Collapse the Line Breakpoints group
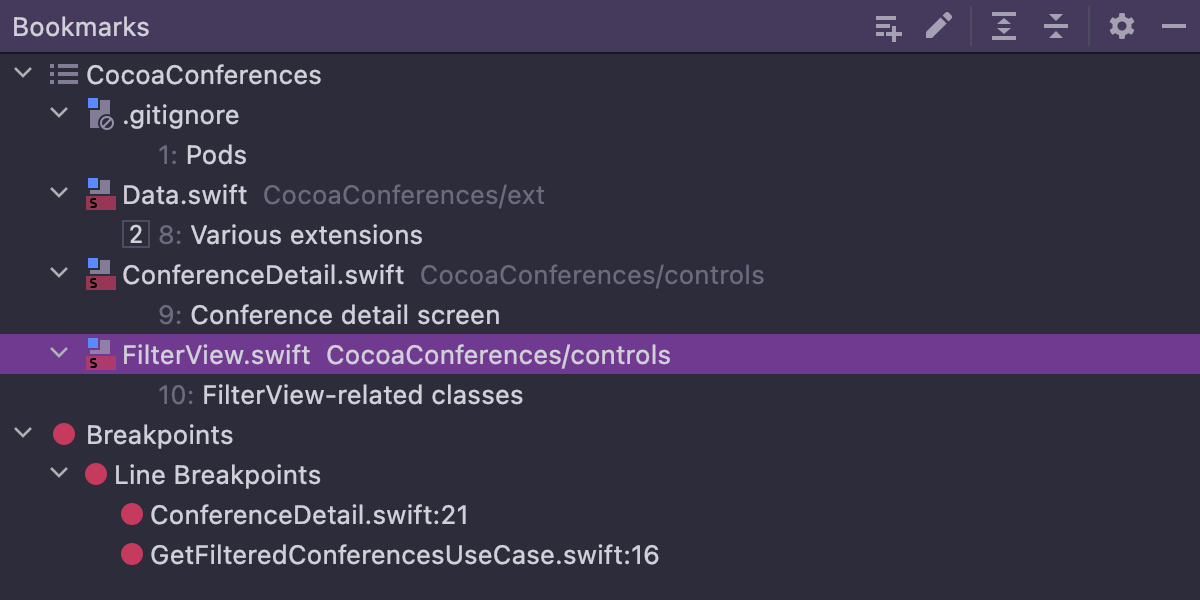This screenshot has height=600, width=1200. [x=60, y=475]
